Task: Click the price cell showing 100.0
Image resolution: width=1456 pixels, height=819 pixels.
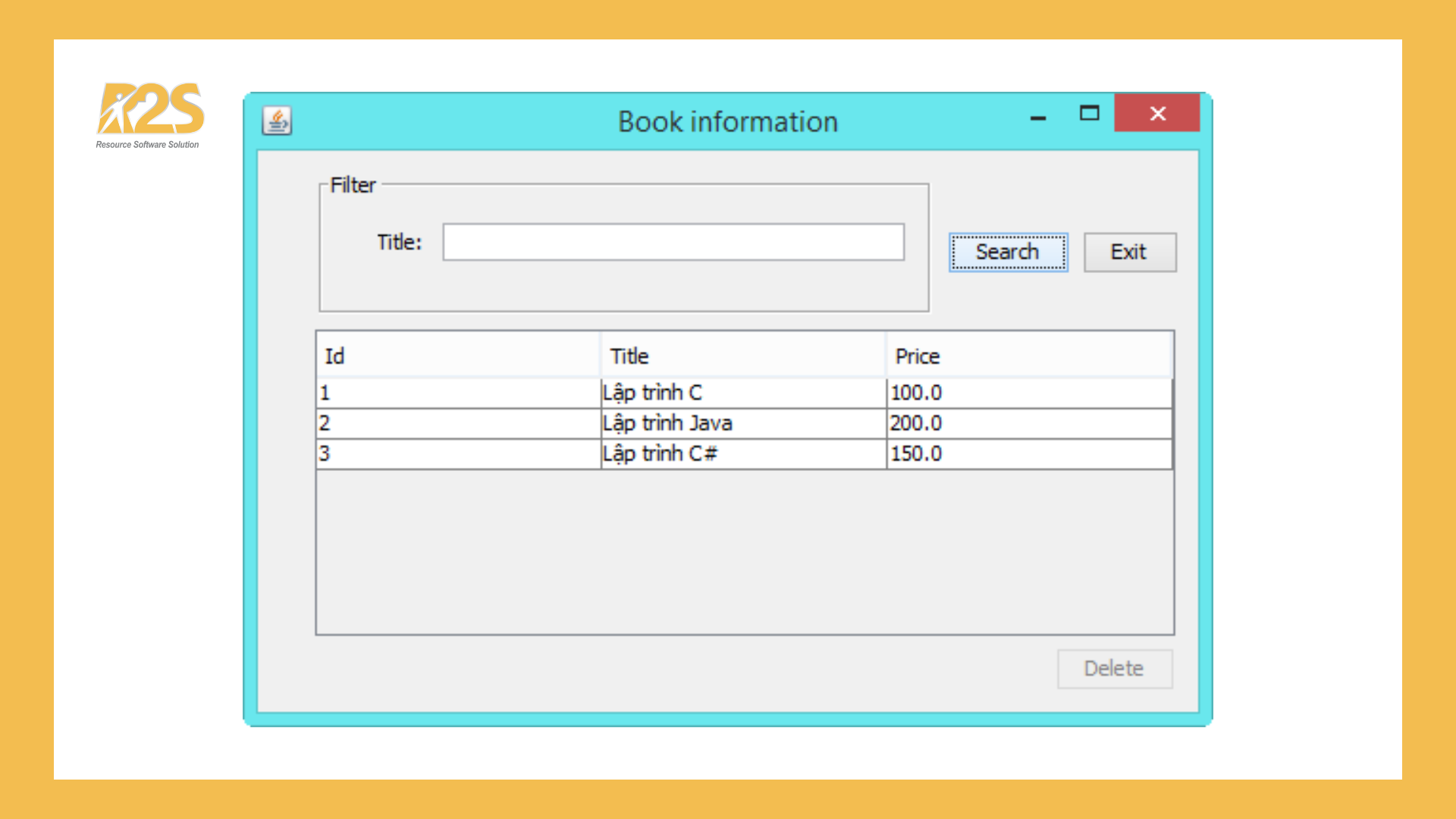Action: [1028, 393]
